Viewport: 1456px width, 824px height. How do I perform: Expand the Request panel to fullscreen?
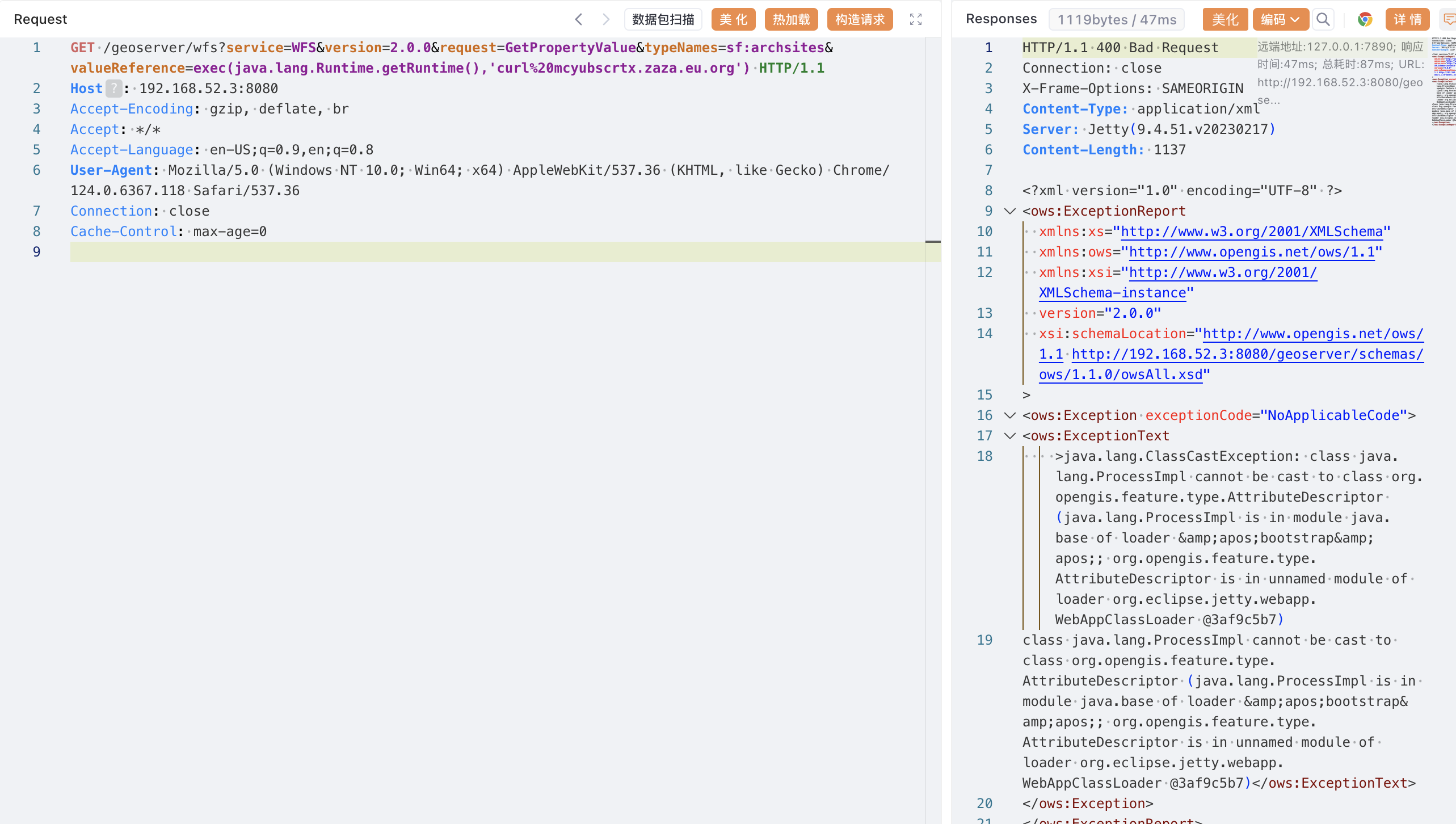(x=915, y=19)
